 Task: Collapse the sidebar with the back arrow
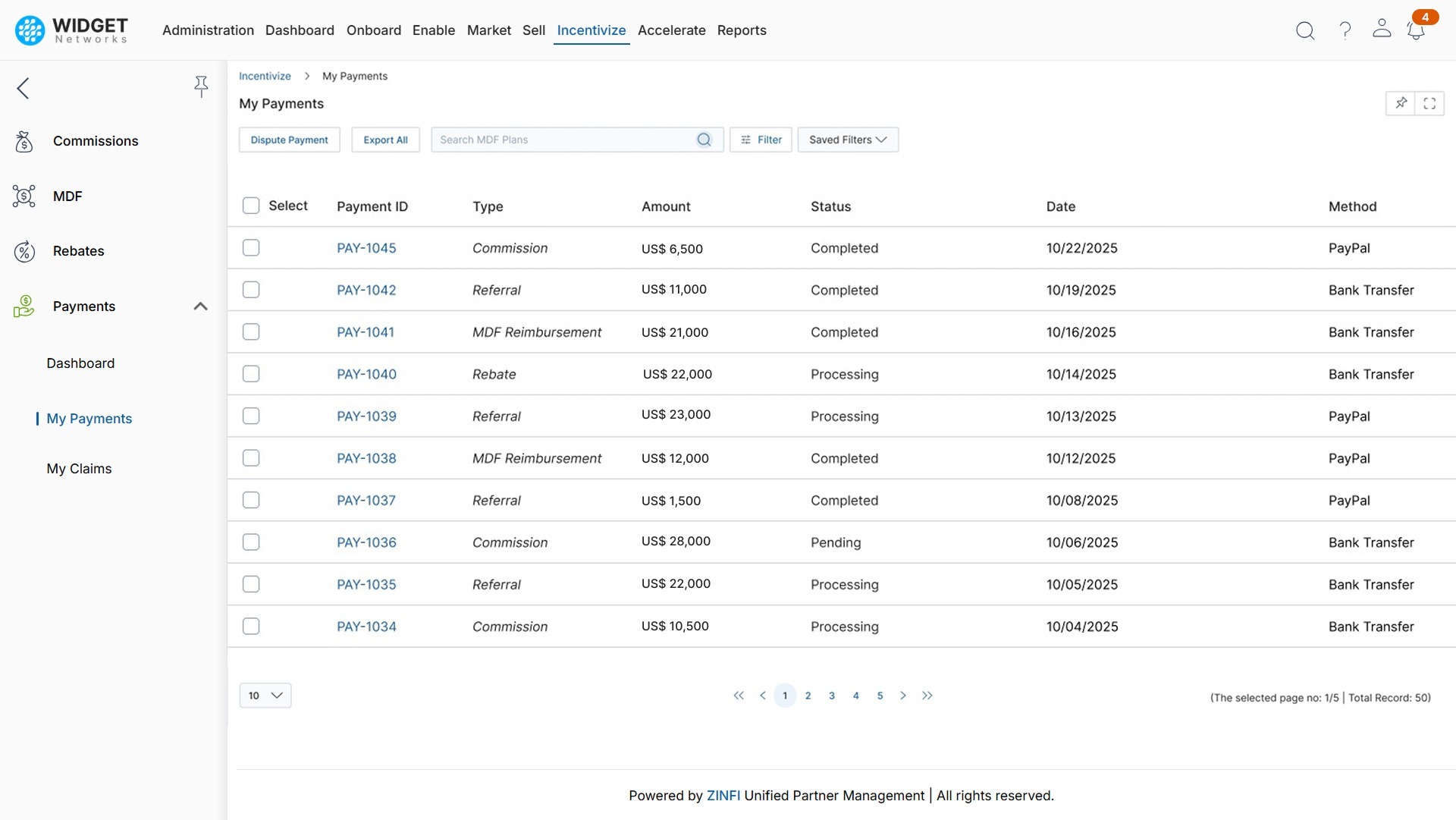click(x=23, y=87)
